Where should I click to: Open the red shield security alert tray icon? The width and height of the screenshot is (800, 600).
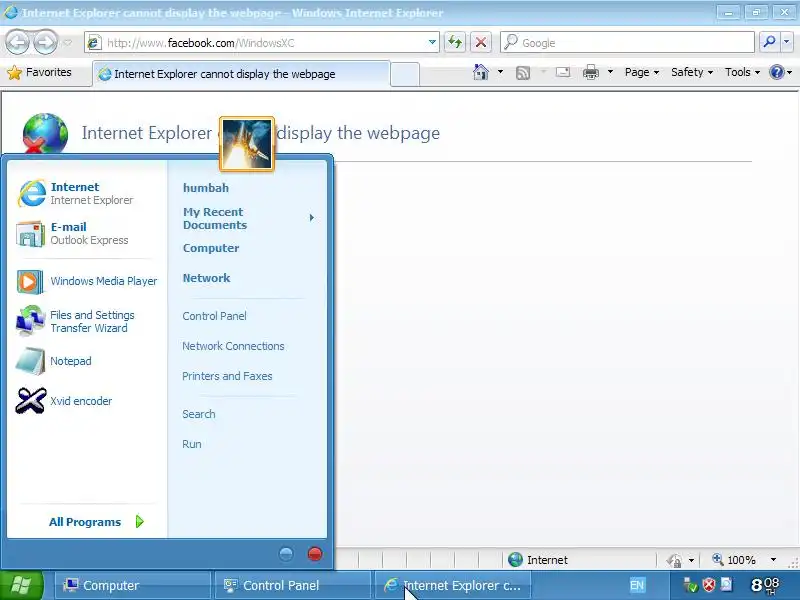point(708,585)
